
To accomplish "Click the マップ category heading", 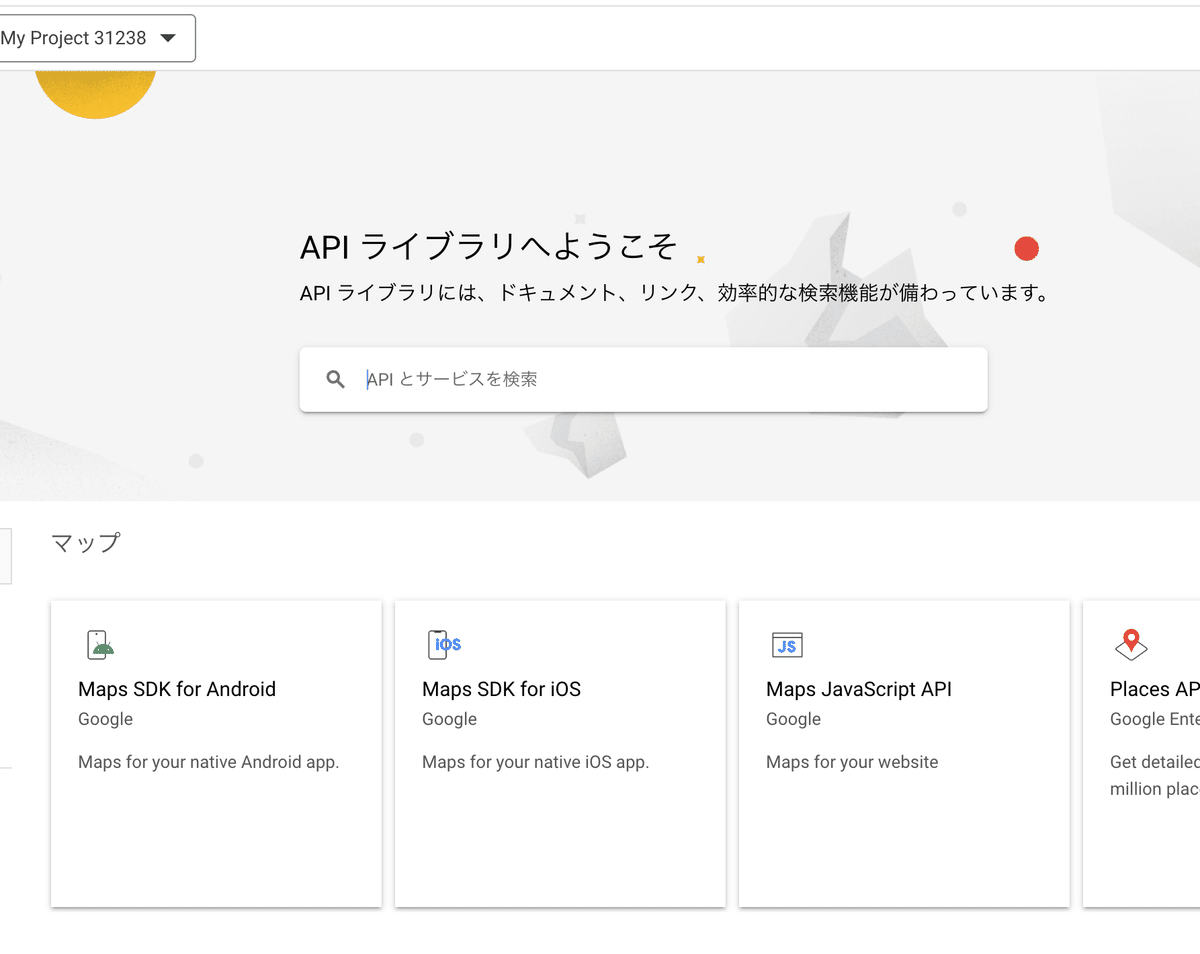I will pyautogui.click(x=86, y=543).
